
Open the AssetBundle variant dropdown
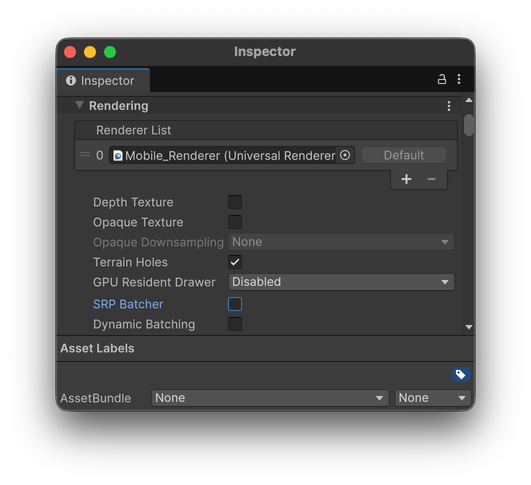tap(432, 398)
